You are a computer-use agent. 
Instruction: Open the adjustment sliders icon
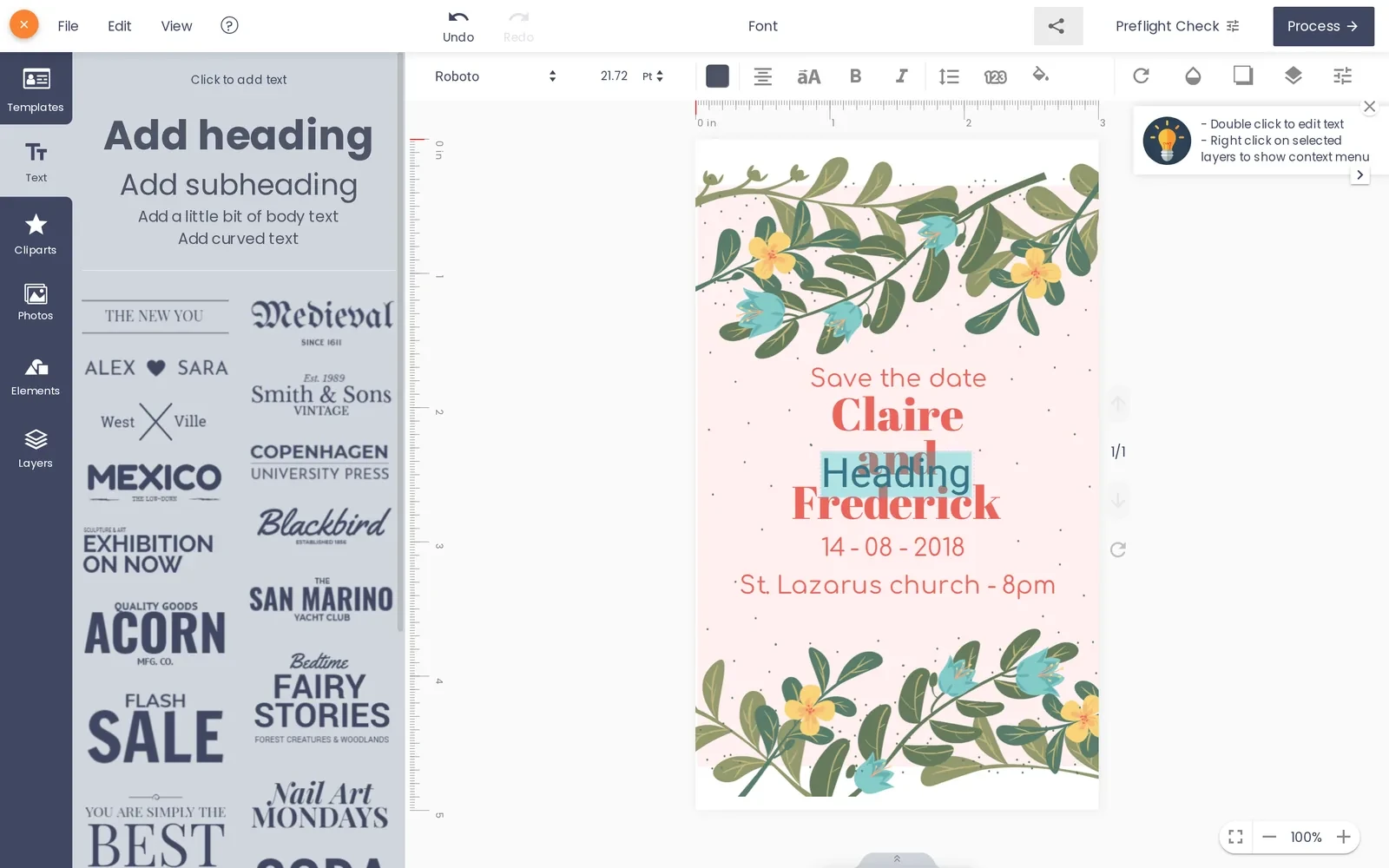click(x=1343, y=76)
